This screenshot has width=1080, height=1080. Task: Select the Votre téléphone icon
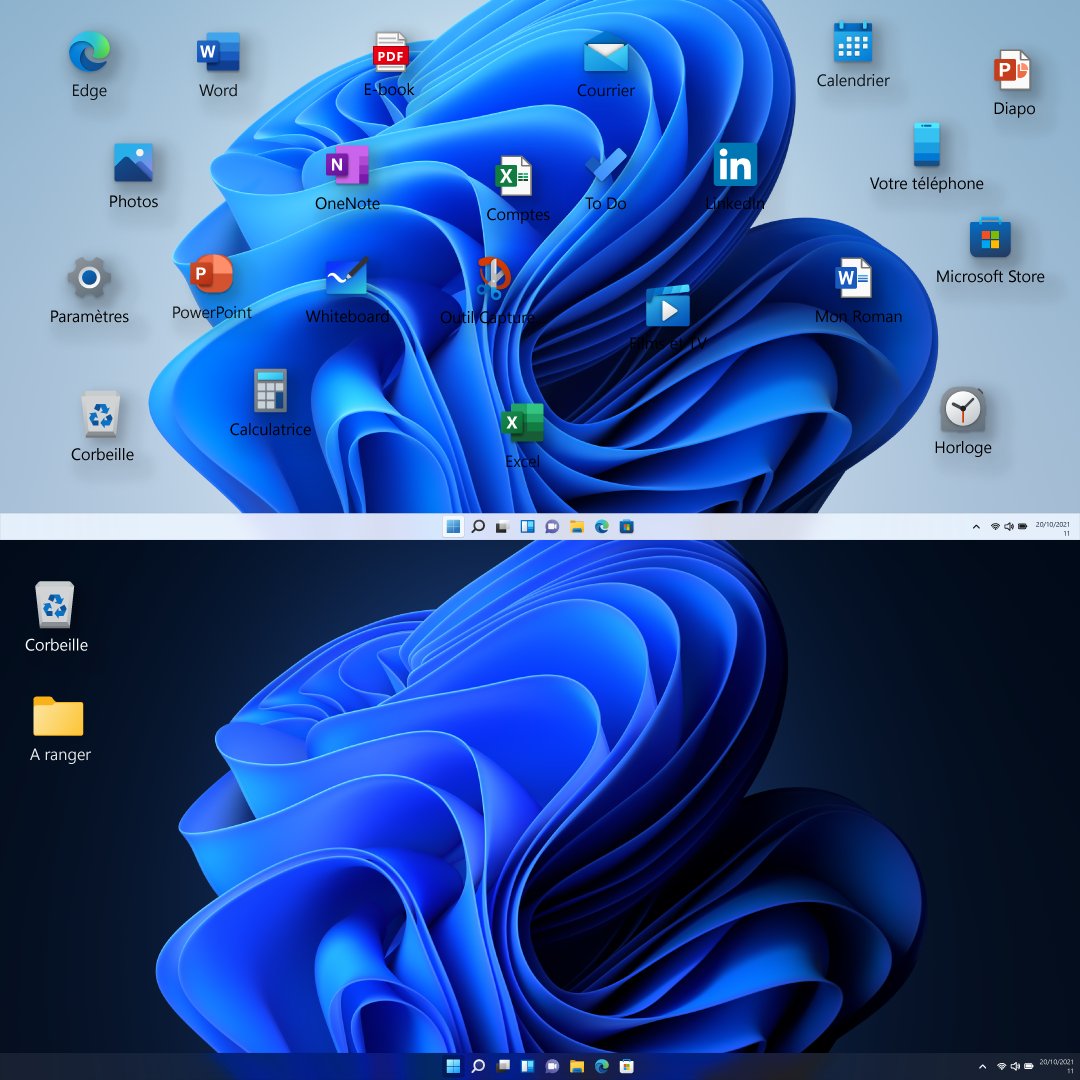click(x=926, y=145)
